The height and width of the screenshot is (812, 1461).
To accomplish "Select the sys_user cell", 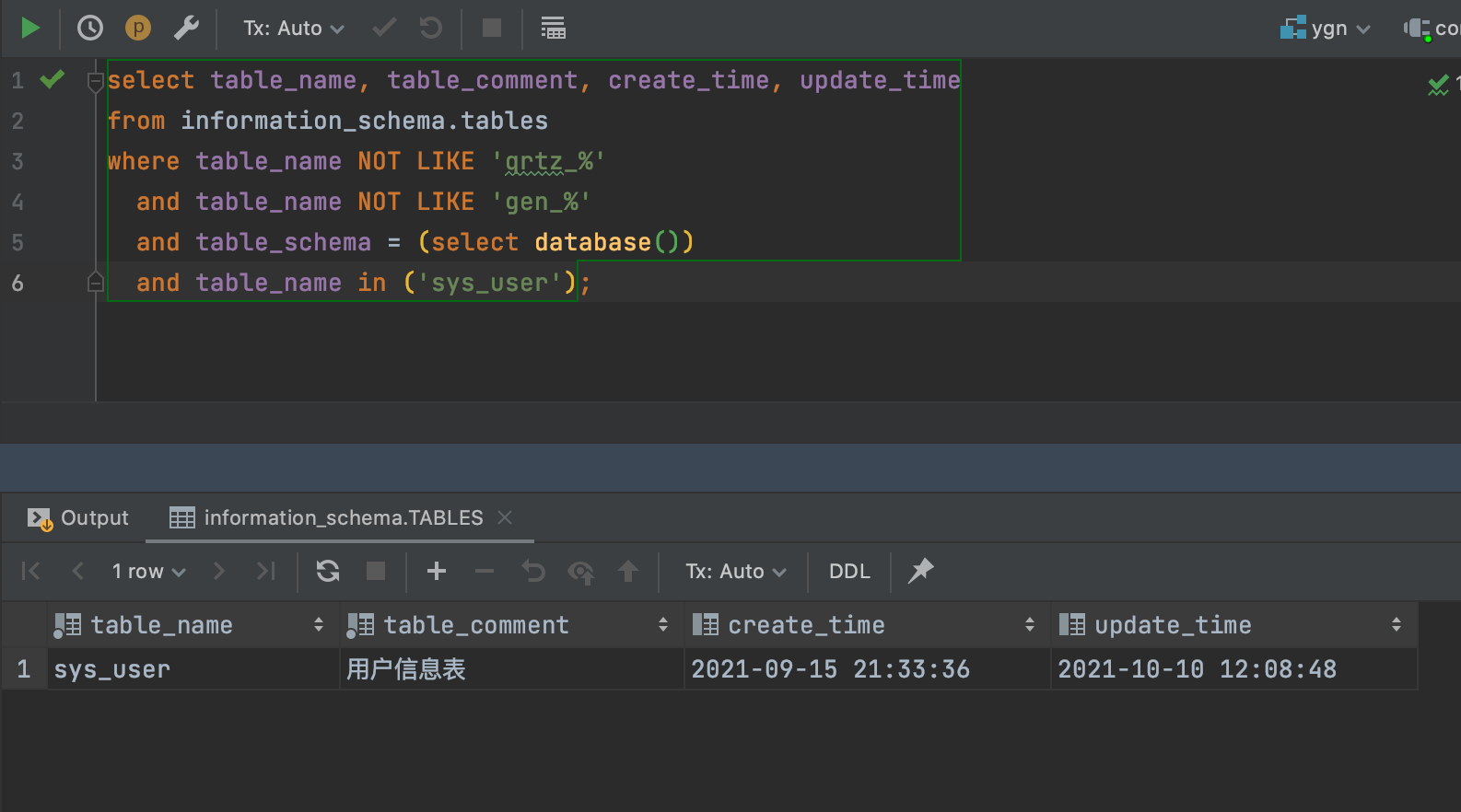I will pos(193,669).
